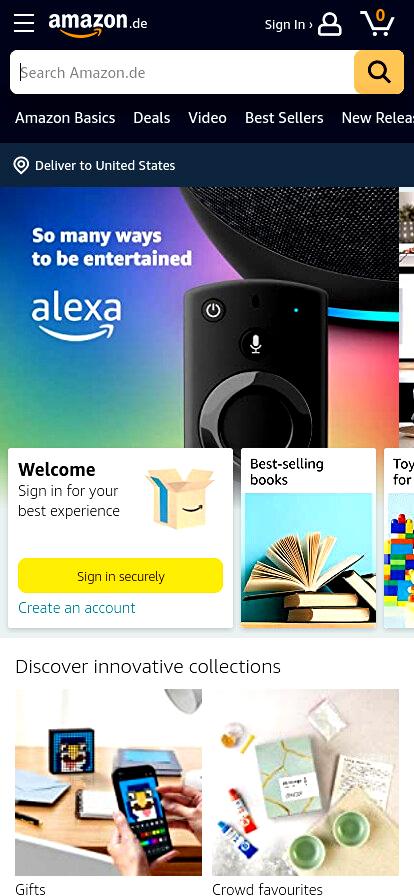The image size is (414, 896).
Task: Go to the Deals tab
Action: (x=152, y=118)
